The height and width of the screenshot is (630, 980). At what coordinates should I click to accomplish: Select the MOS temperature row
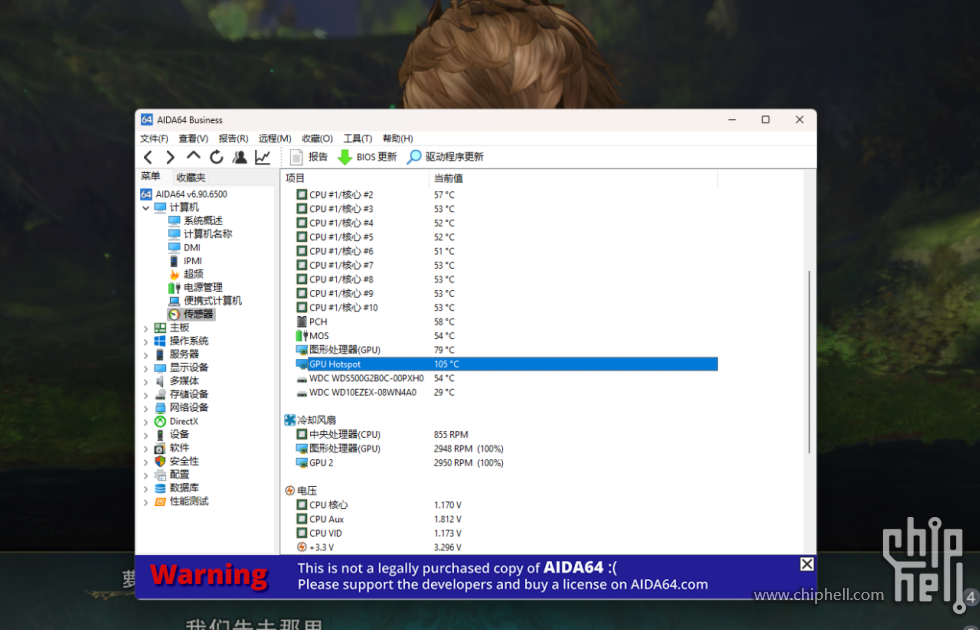[506, 336]
